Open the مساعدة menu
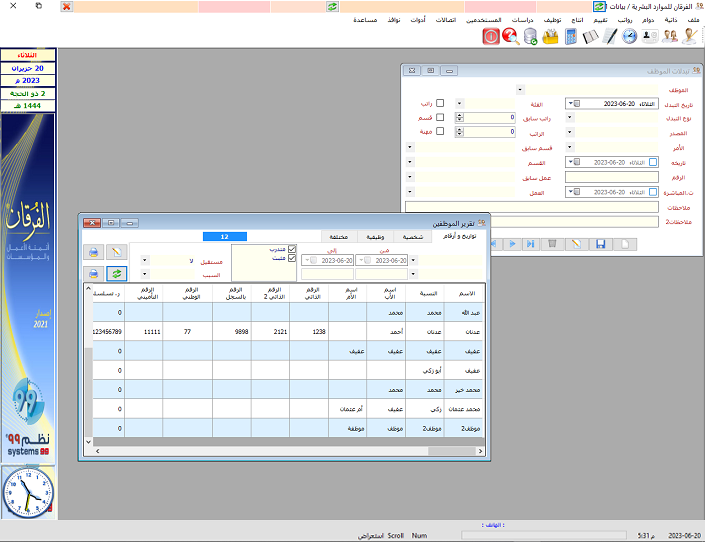Viewport: 705px width, 542px height. [x=371, y=19]
